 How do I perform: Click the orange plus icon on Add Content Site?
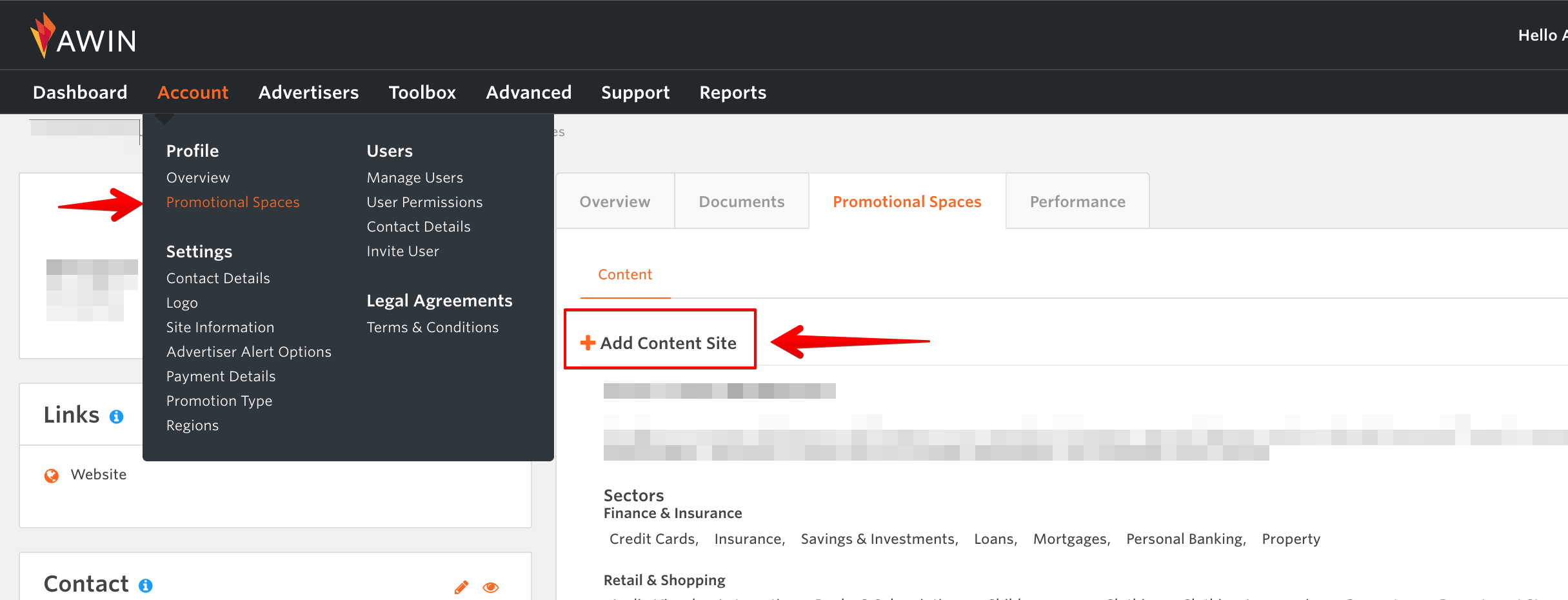pos(588,343)
